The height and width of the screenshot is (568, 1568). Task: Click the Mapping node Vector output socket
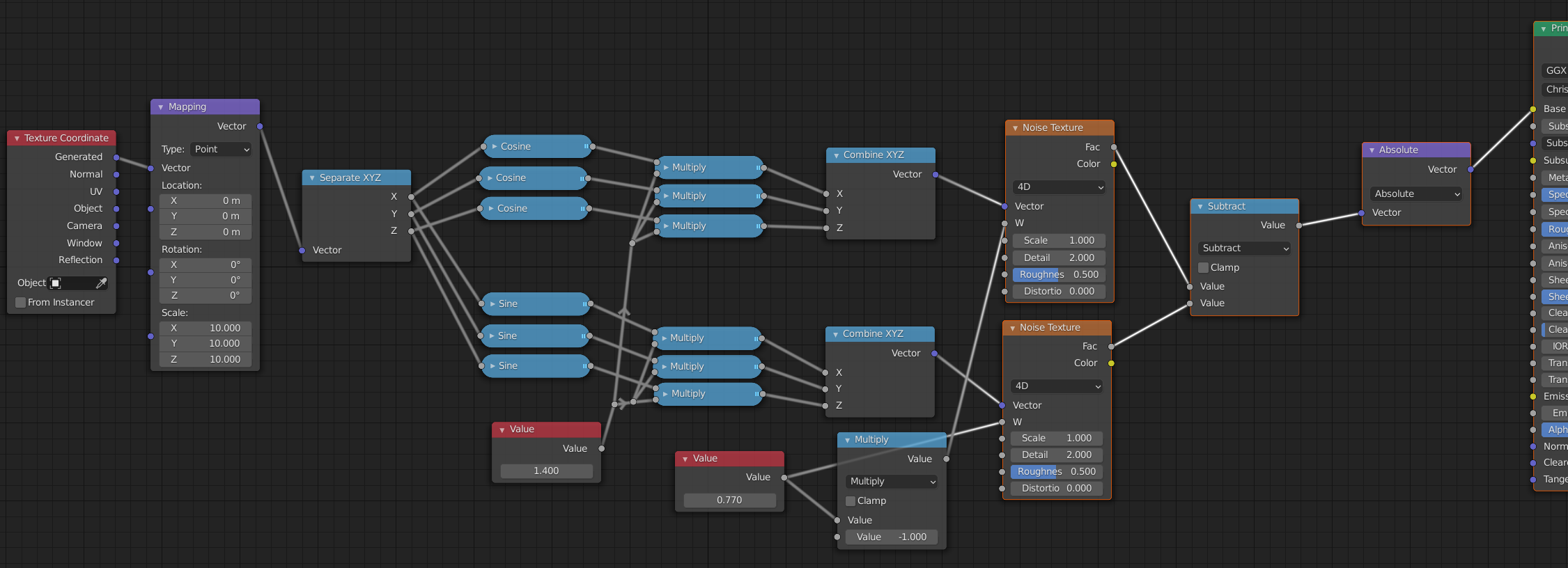(260, 126)
